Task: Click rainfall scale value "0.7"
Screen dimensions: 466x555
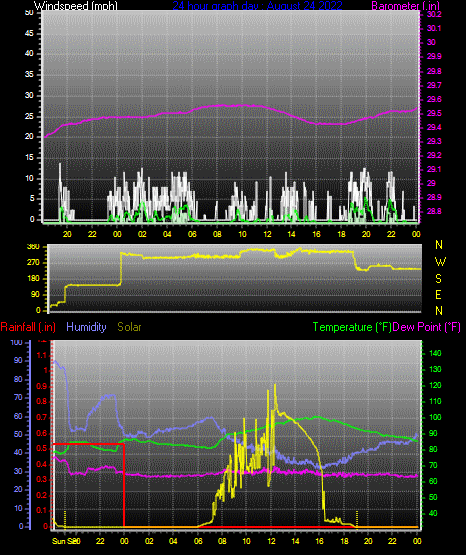Action: coord(42,417)
